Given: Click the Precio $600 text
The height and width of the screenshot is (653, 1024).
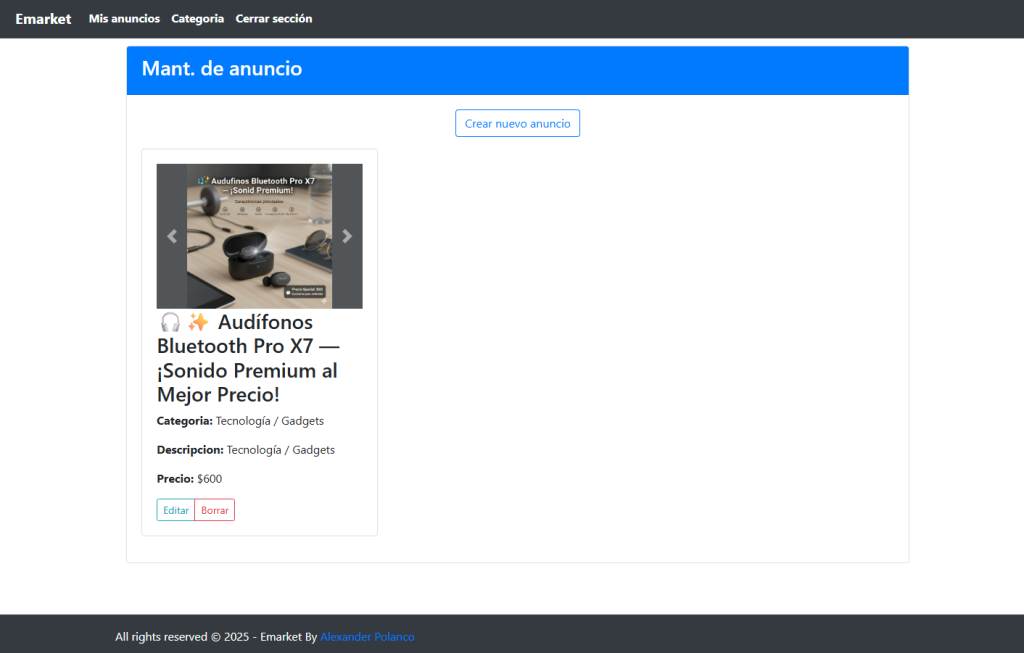Looking at the screenshot, I should [x=189, y=479].
